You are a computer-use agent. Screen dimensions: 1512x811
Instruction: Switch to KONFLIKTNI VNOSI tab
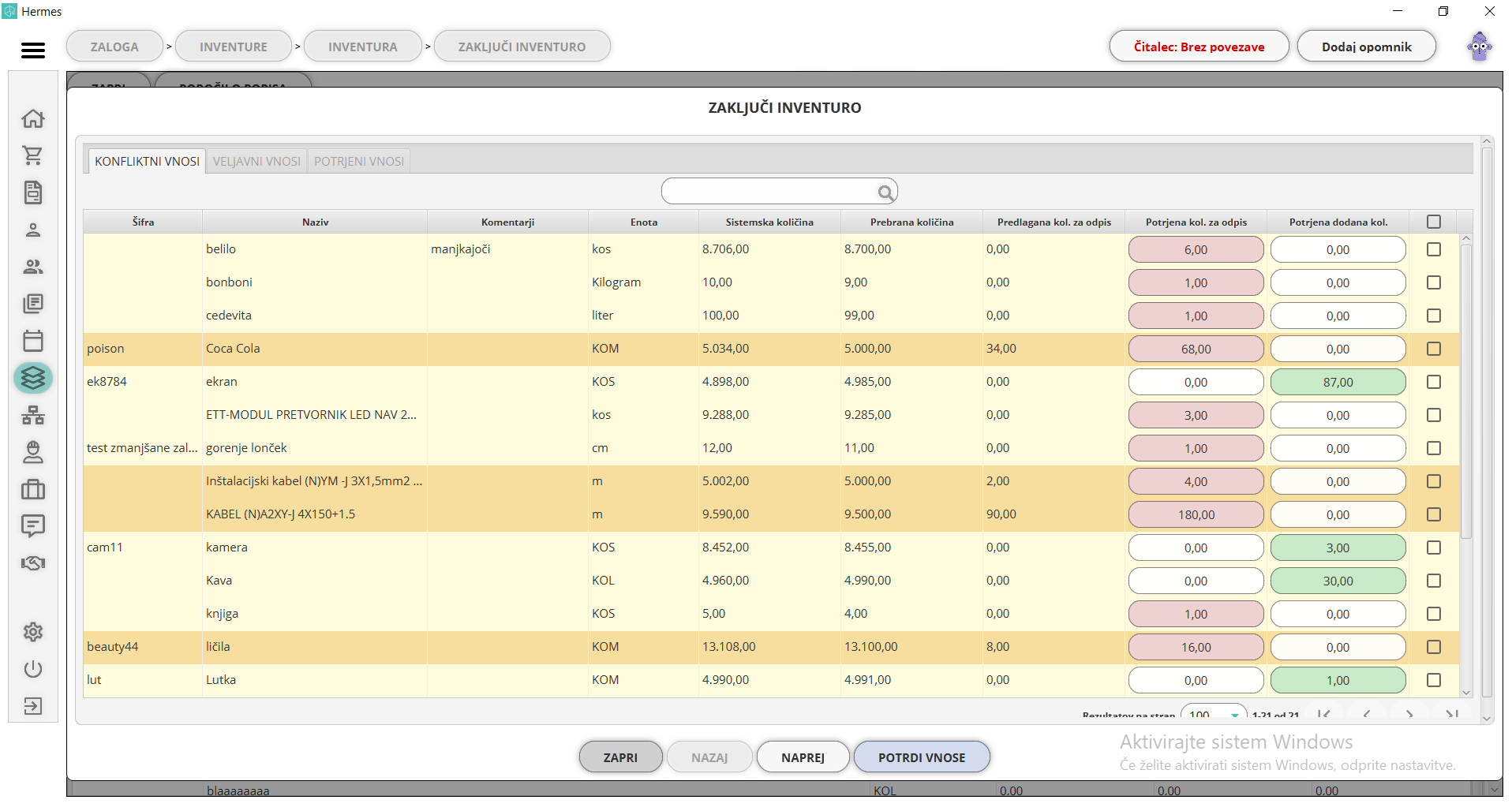pyautogui.click(x=147, y=161)
